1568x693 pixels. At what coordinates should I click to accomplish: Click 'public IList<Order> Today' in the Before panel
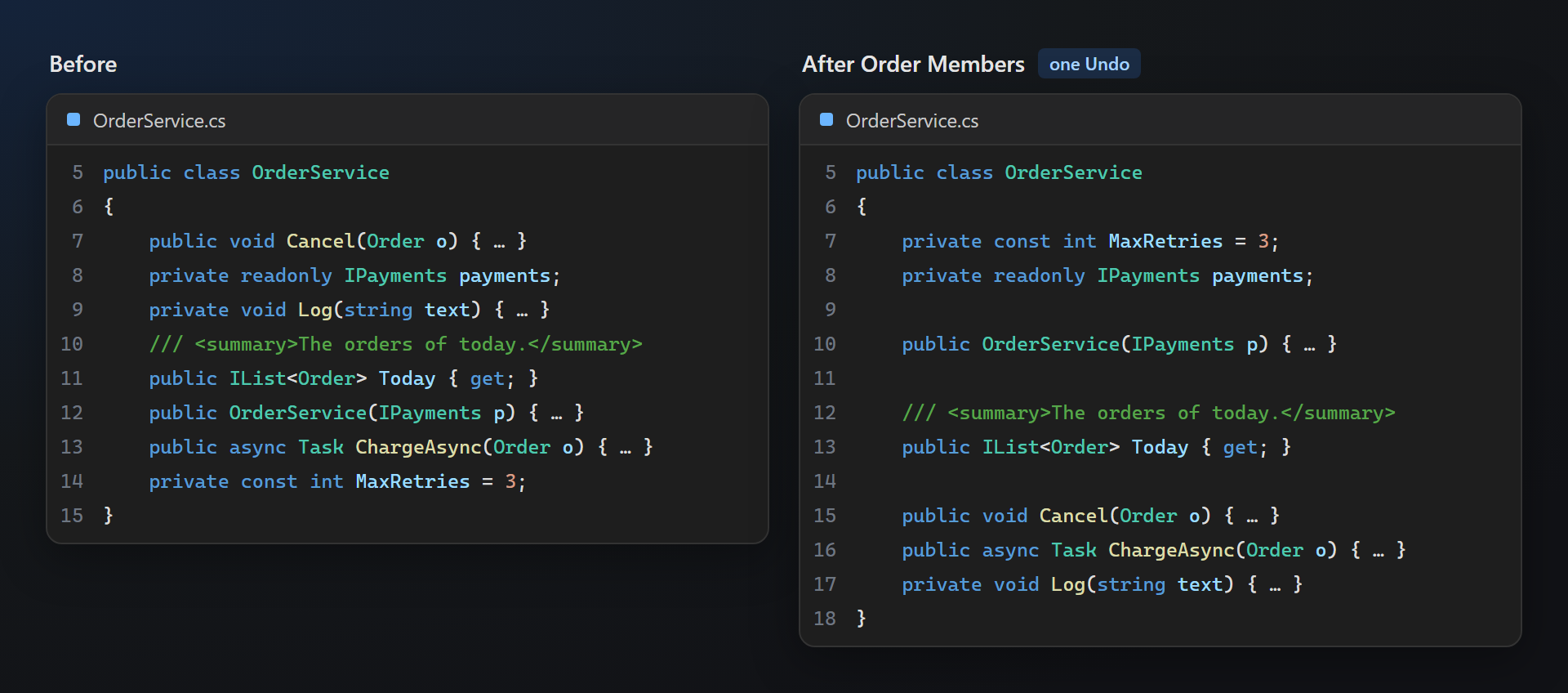click(x=292, y=379)
